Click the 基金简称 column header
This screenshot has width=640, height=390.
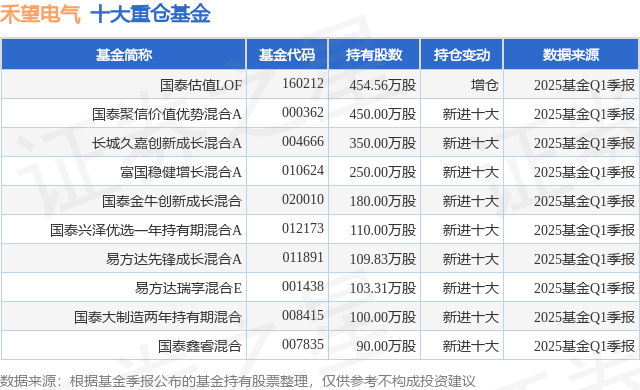[124, 55]
